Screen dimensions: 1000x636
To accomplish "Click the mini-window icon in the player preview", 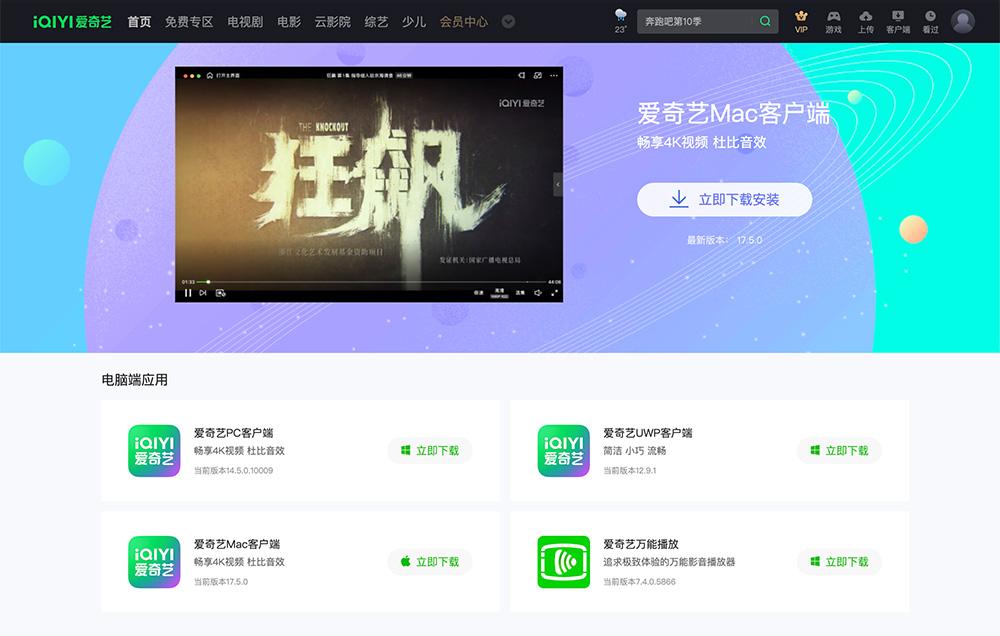I will point(538,75).
